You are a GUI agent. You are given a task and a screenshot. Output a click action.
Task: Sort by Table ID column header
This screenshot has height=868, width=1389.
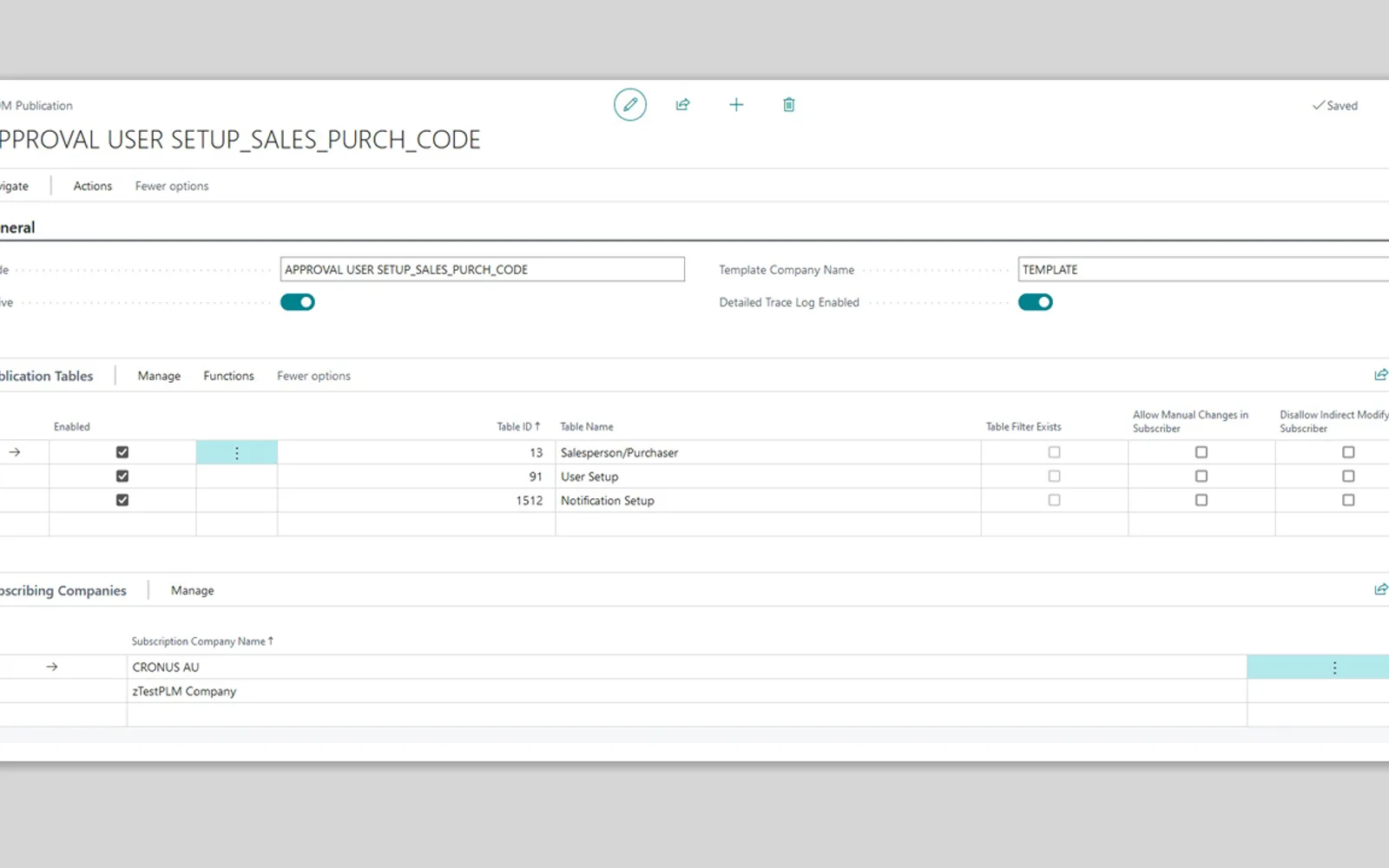[518, 426]
